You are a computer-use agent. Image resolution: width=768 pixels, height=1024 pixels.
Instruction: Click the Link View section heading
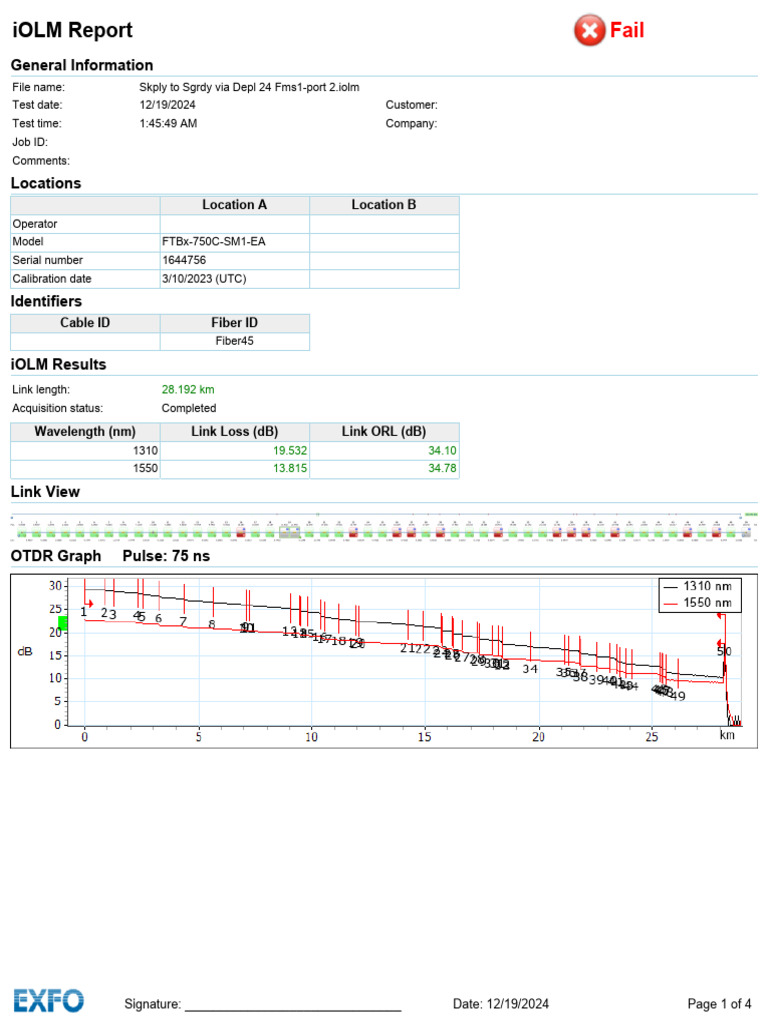pos(45,492)
